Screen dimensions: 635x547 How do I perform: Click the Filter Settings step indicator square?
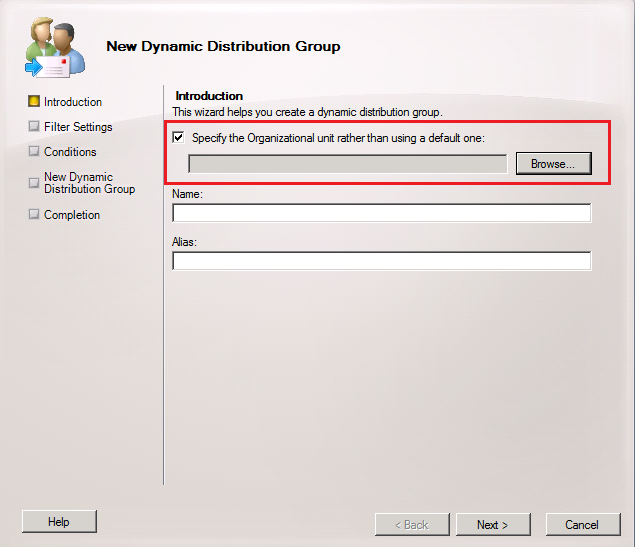click(34, 127)
